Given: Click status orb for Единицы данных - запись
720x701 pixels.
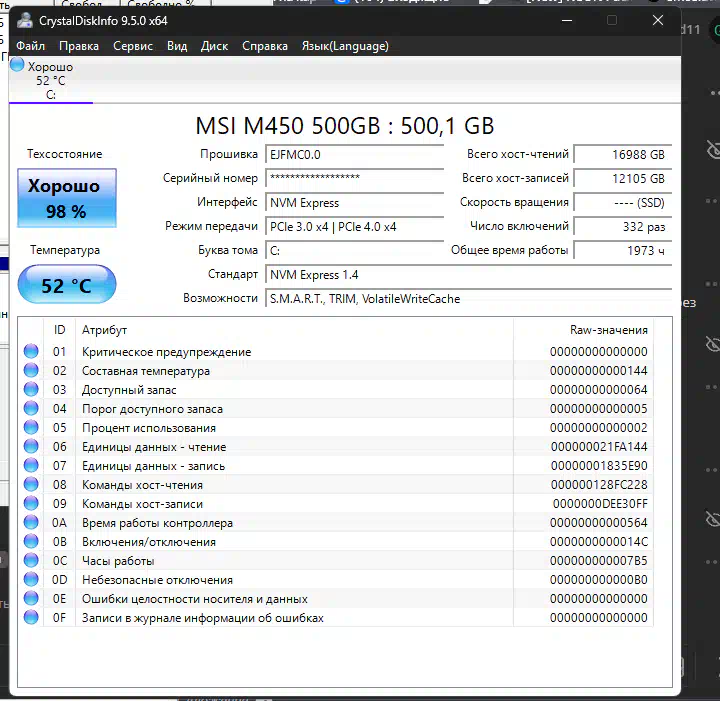Looking at the screenshot, I should click(x=31, y=465).
